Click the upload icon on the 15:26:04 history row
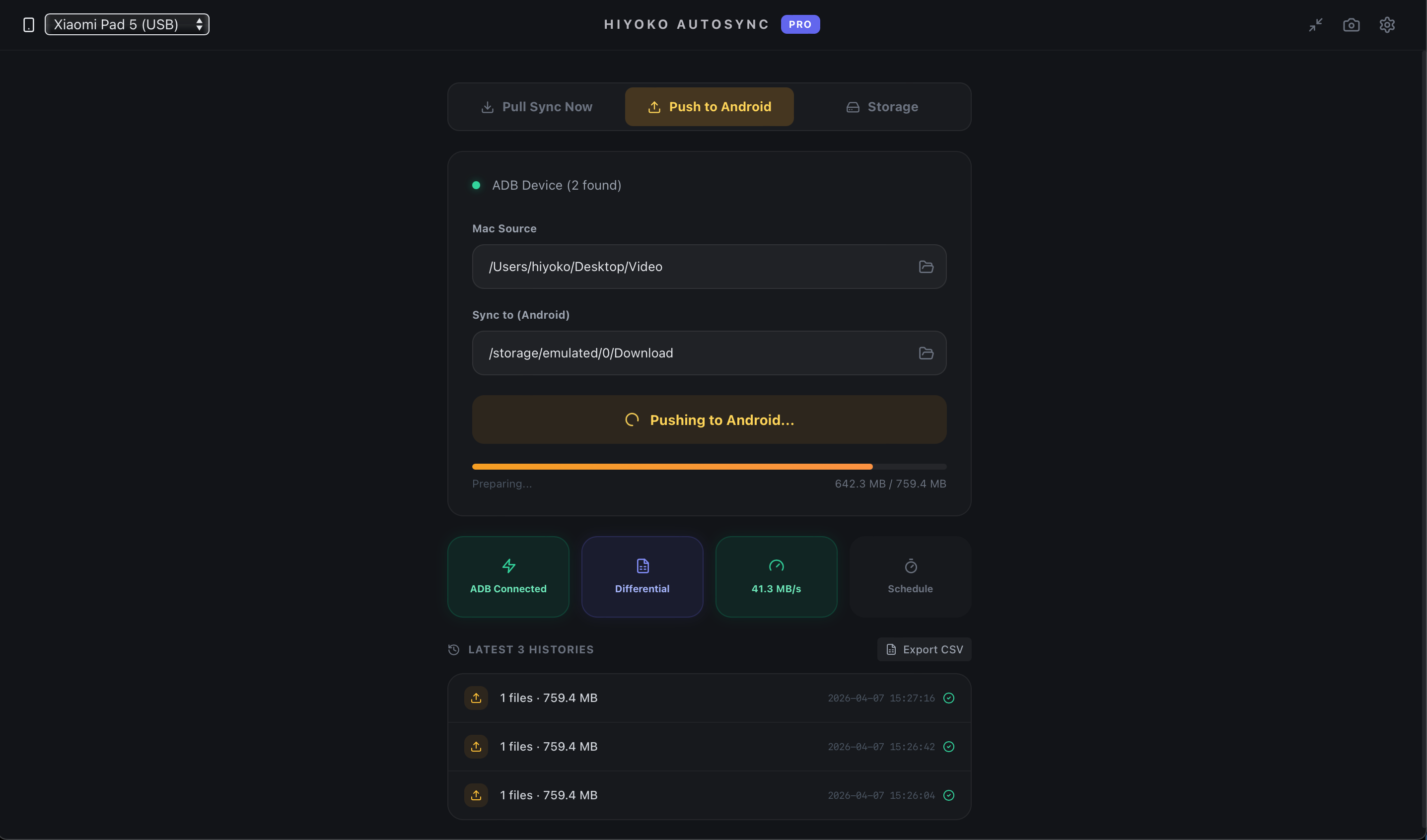 tap(476, 795)
